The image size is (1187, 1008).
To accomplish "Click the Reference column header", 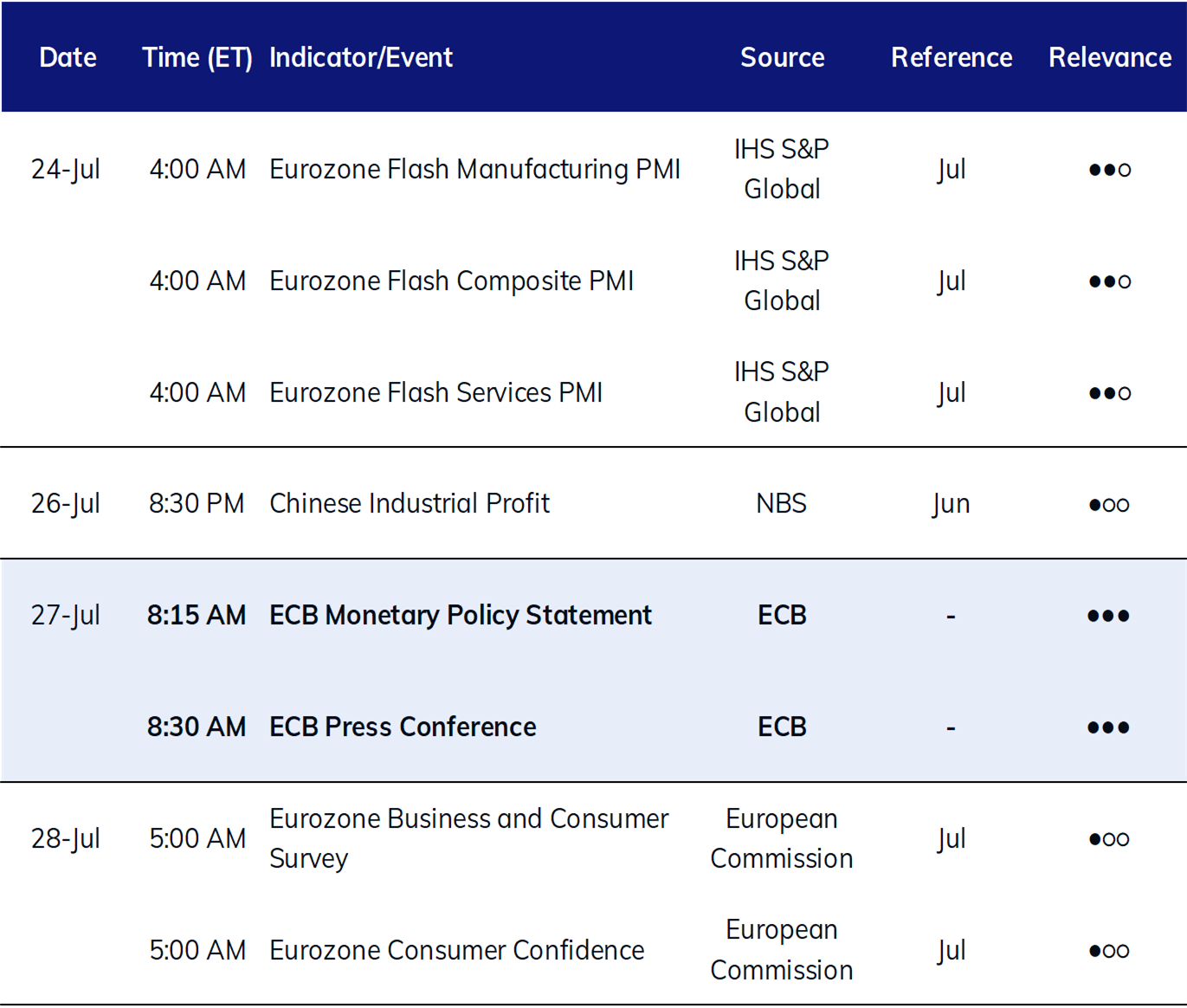I will [x=952, y=57].
